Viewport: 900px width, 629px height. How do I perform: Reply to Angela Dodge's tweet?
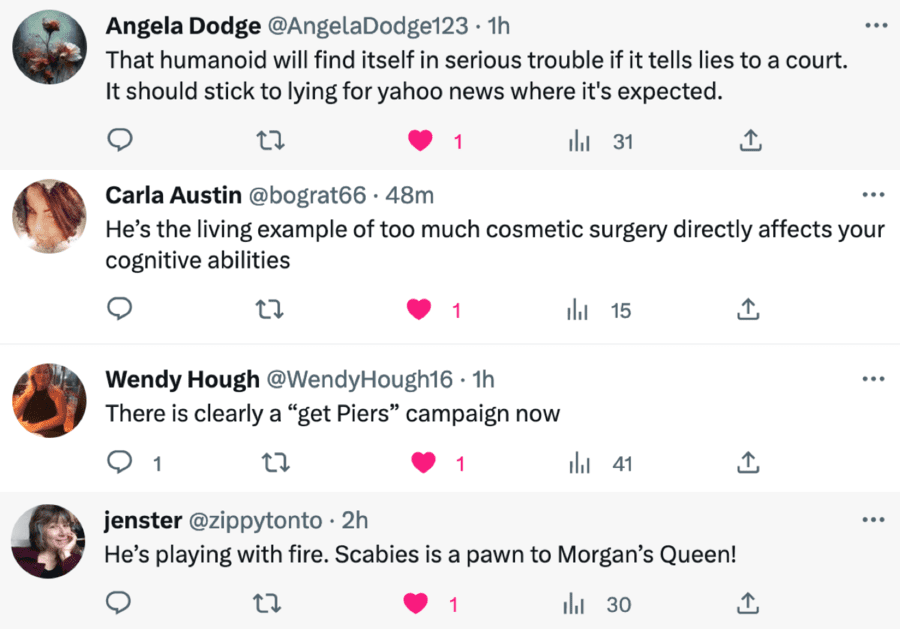click(120, 141)
